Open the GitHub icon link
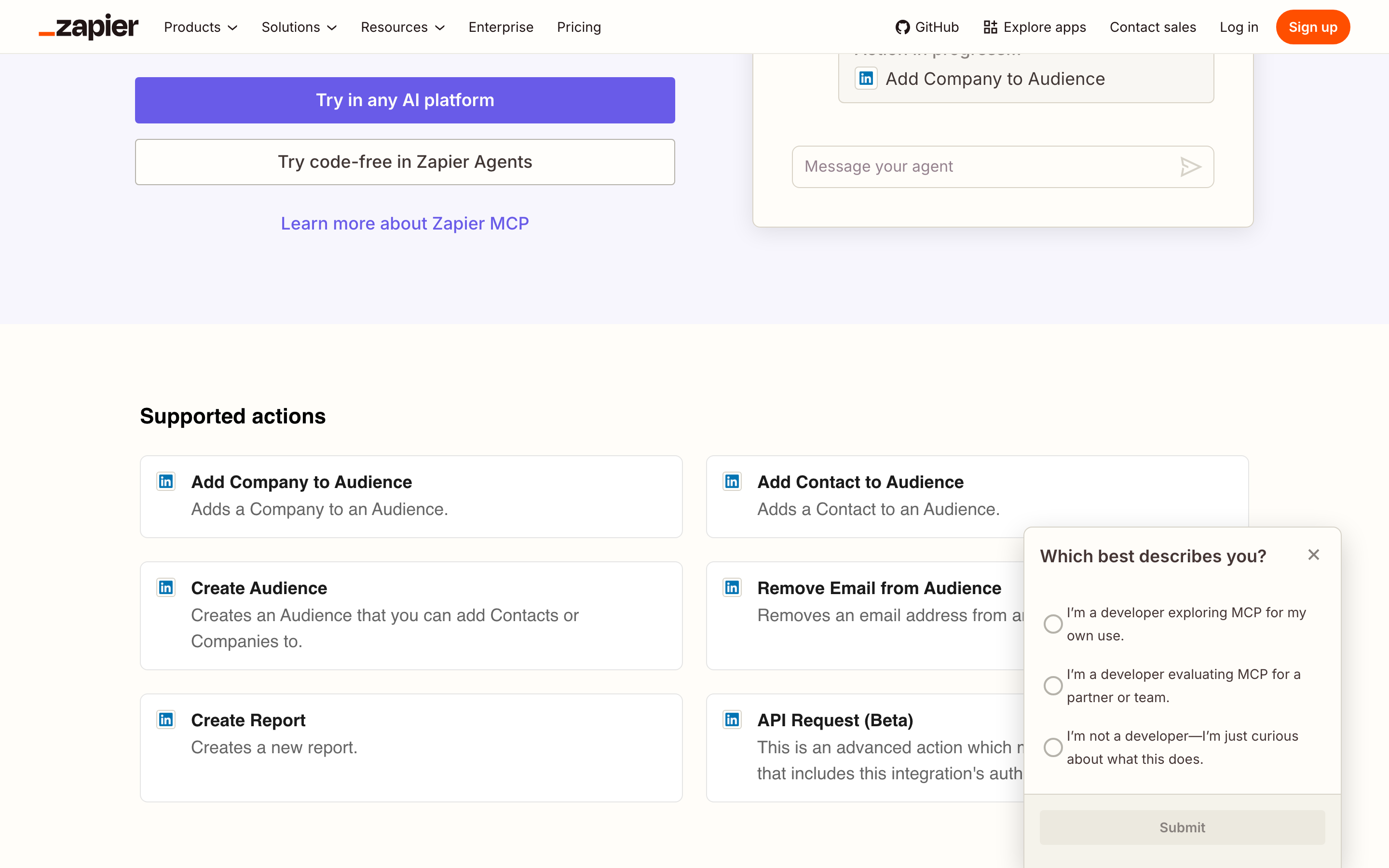This screenshot has width=1389, height=868. pos(902,27)
